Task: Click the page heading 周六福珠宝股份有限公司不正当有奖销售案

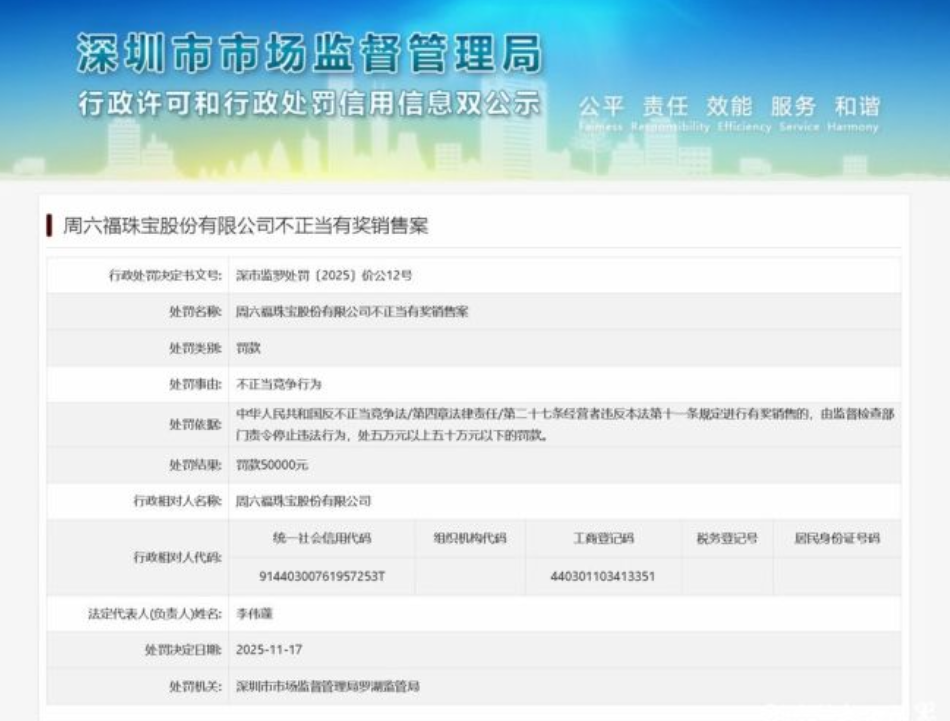Action: tap(245, 226)
